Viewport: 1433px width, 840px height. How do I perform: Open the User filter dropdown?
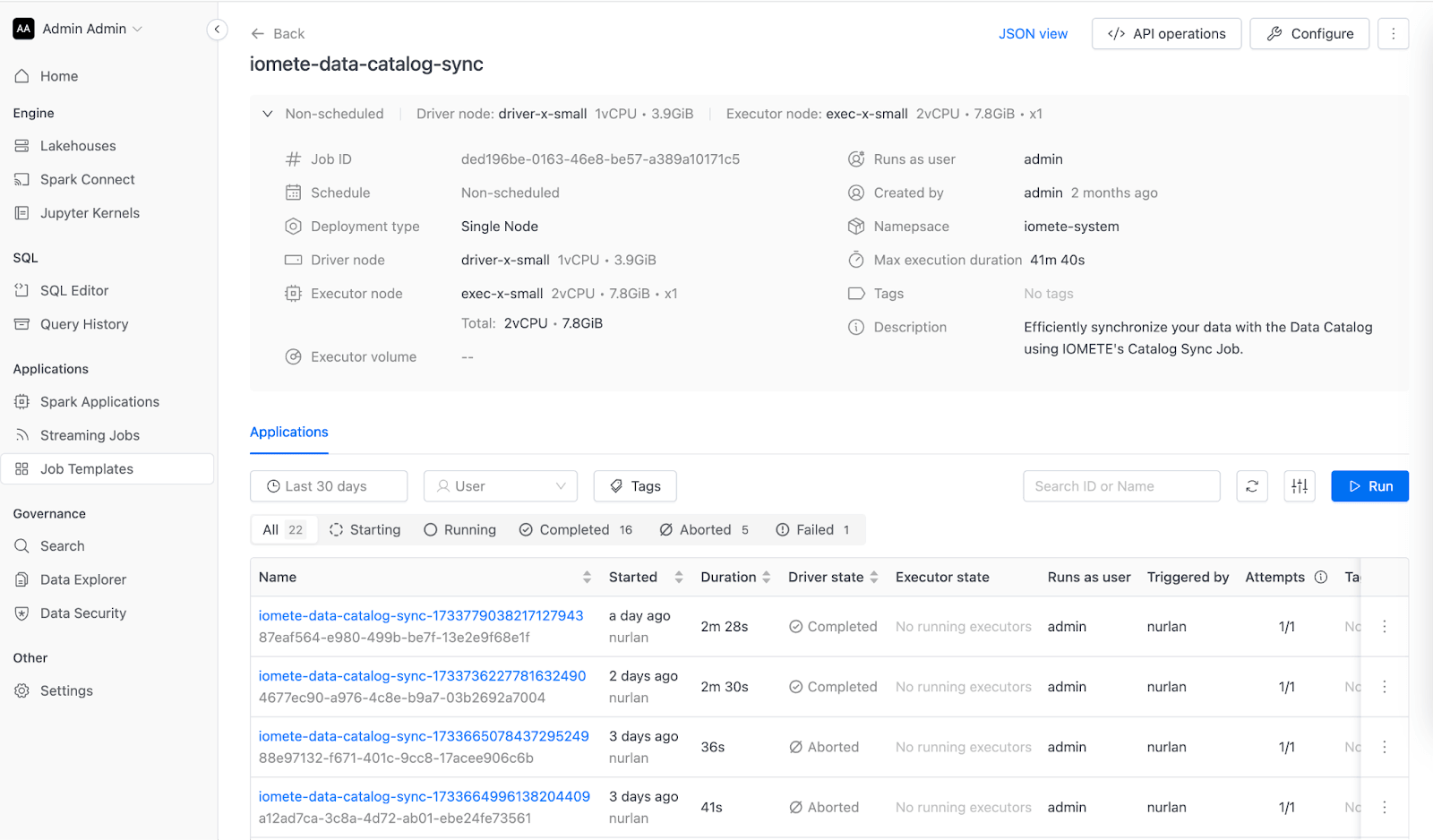(501, 486)
